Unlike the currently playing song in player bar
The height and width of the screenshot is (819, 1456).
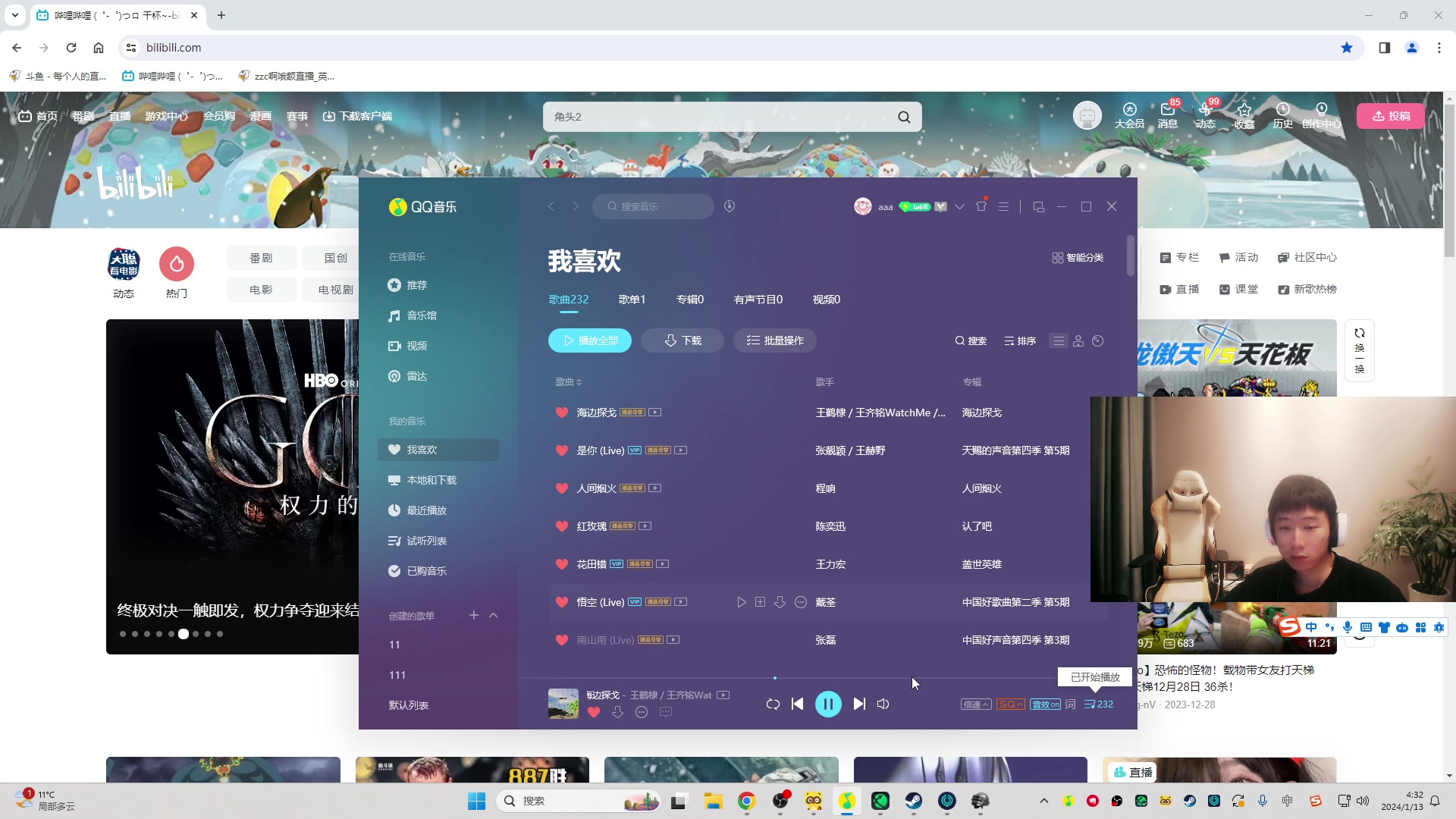pyautogui.click(x=594, y=712)
